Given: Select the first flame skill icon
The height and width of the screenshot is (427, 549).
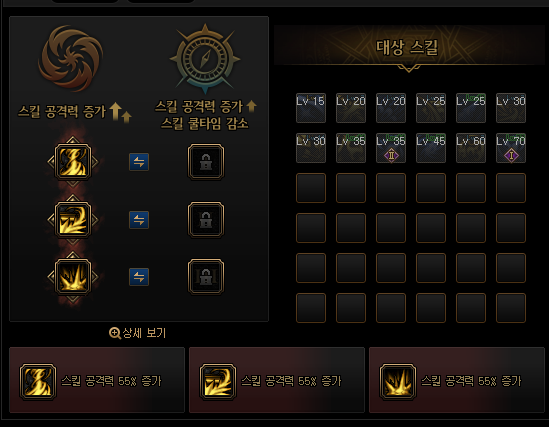Looking at the screenshot, I should coord(73,162).
